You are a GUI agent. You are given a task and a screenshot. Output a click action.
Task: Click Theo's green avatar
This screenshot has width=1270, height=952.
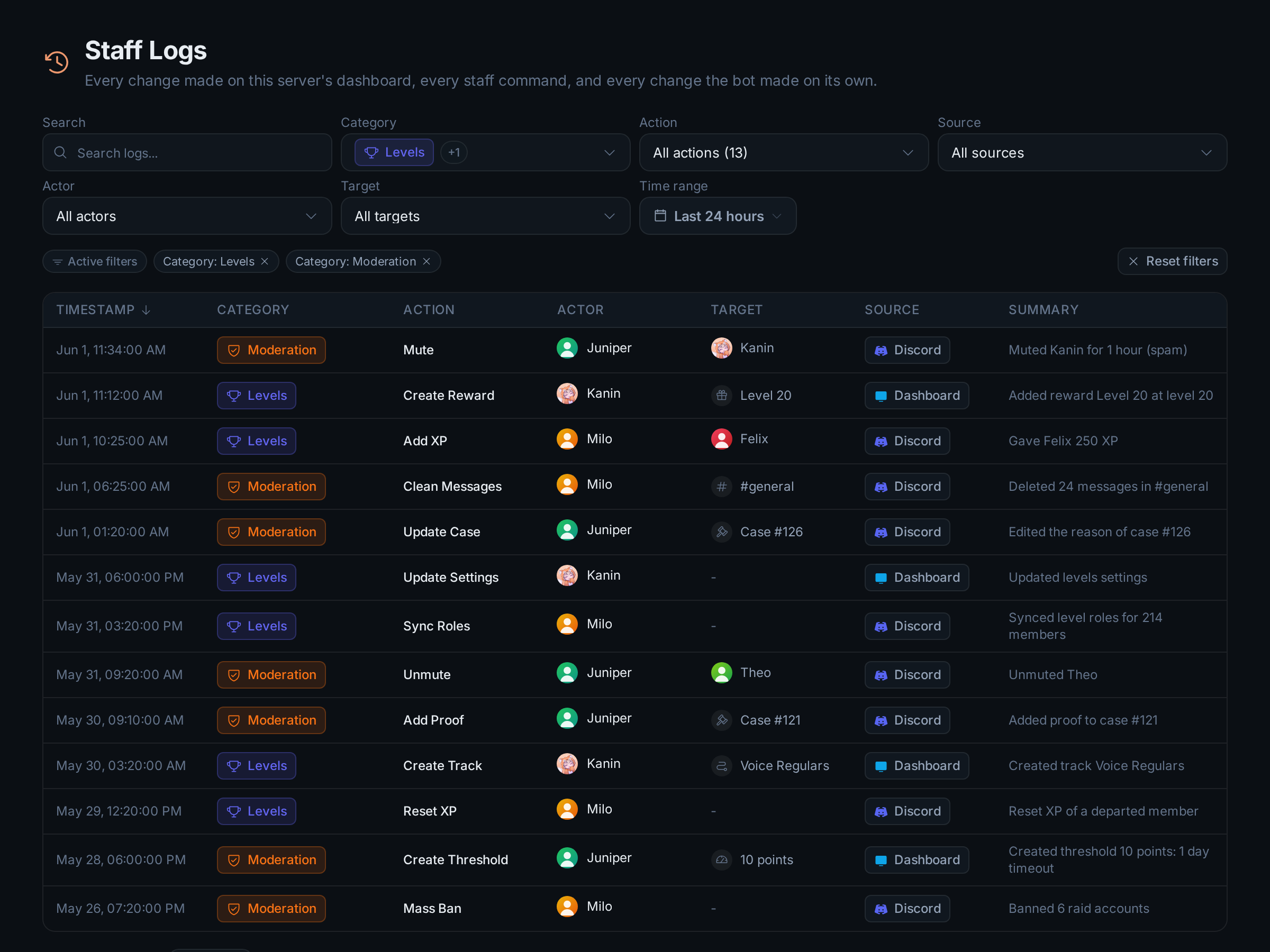(722, 673)
